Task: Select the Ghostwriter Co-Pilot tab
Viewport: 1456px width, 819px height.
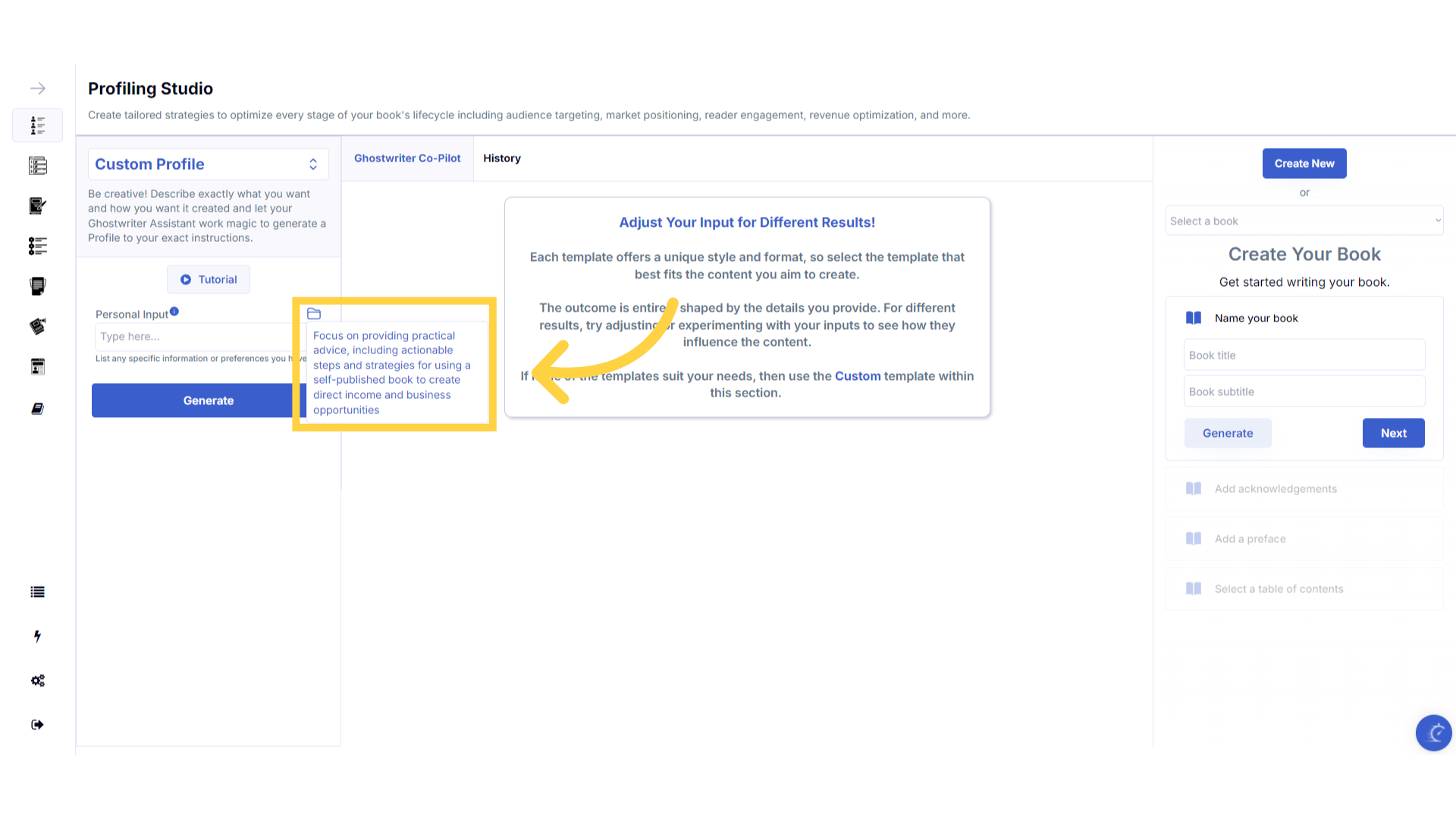Action: (407, 158)
